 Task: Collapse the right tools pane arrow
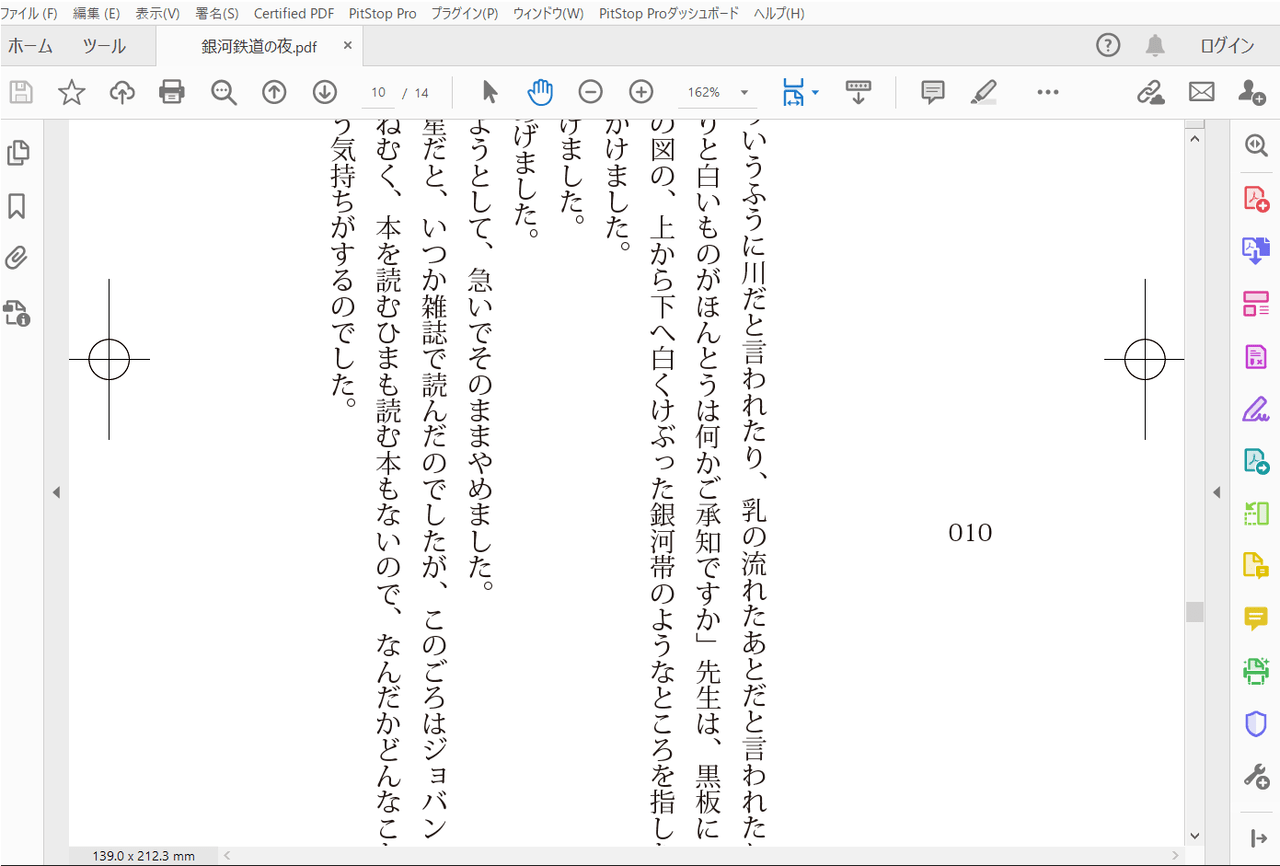point(1217,492)
